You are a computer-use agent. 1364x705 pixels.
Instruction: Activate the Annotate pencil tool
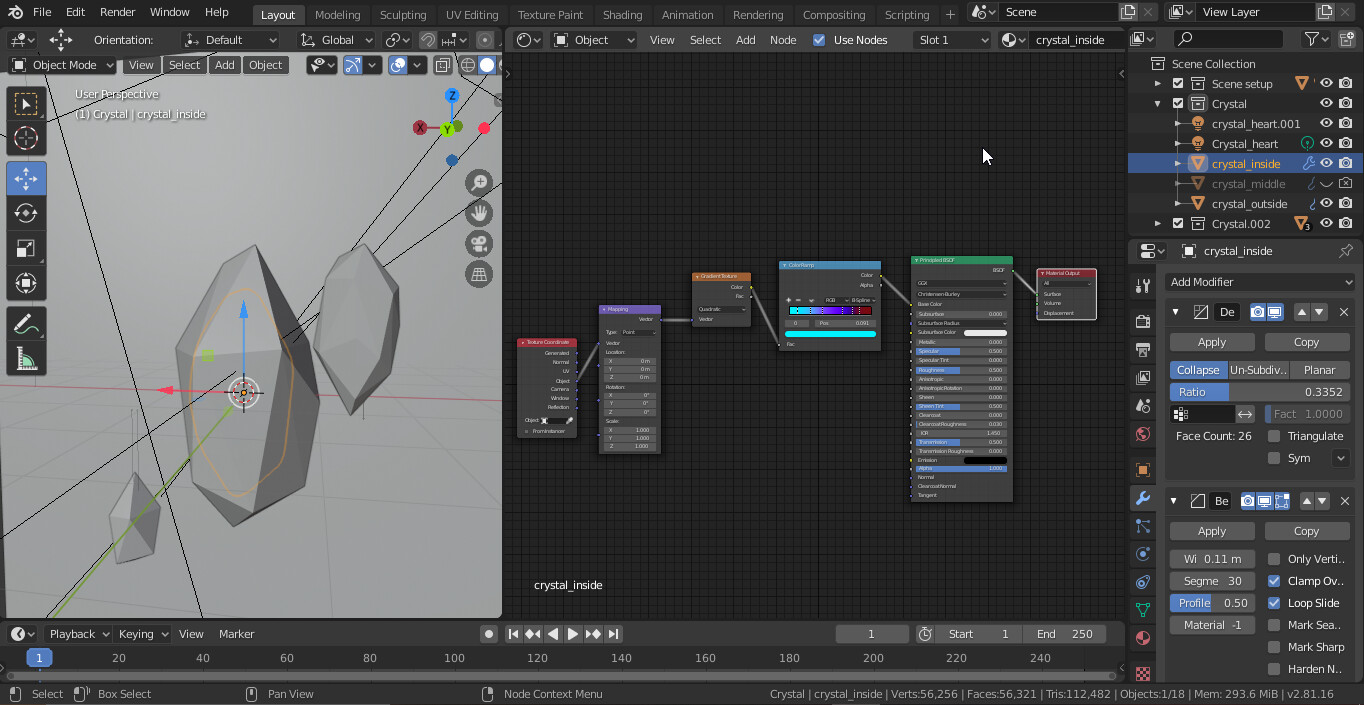tap(26, 323)
